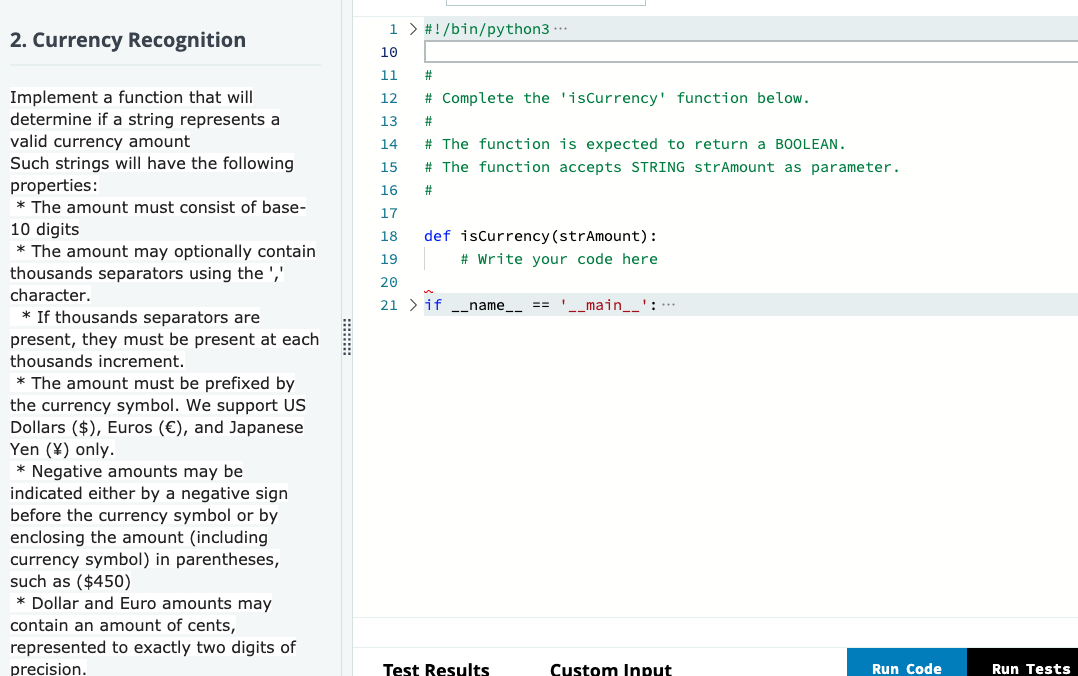The width and height of the screenshot is (1078, 676).
Task: Click the '# Write your code here' comment
Action: 559,259
